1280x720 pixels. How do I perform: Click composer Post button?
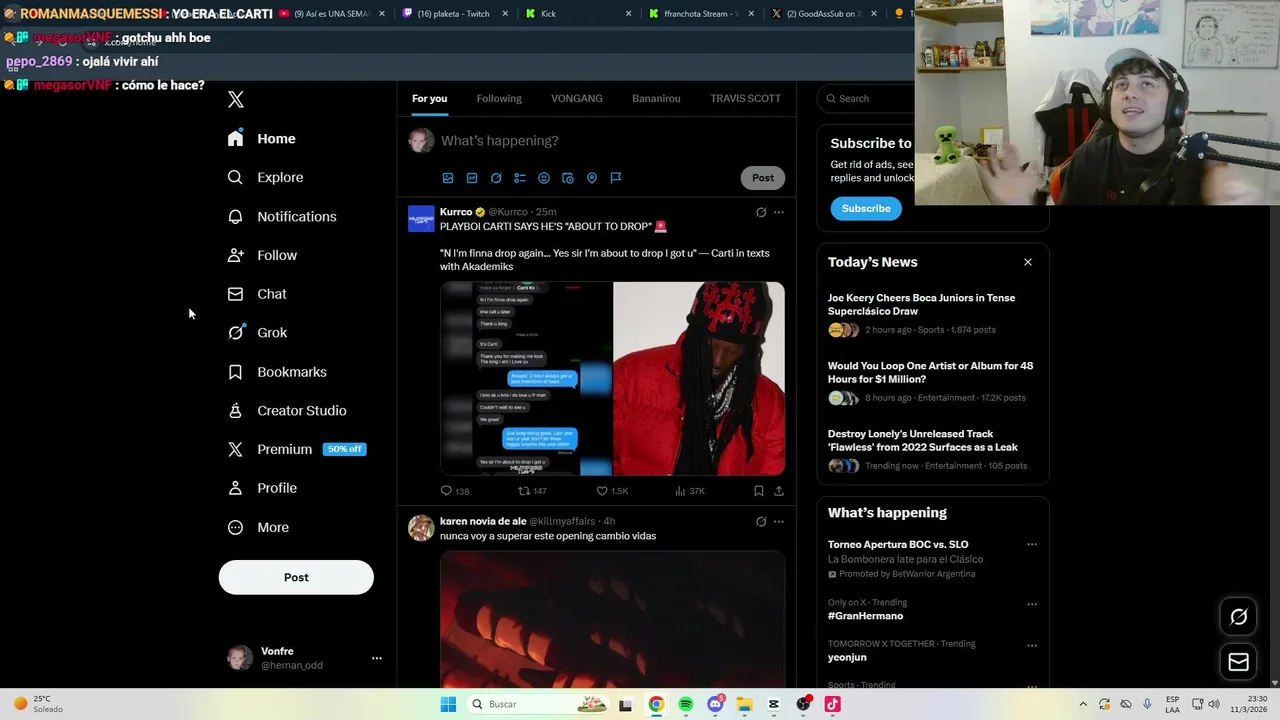(763, 178)
